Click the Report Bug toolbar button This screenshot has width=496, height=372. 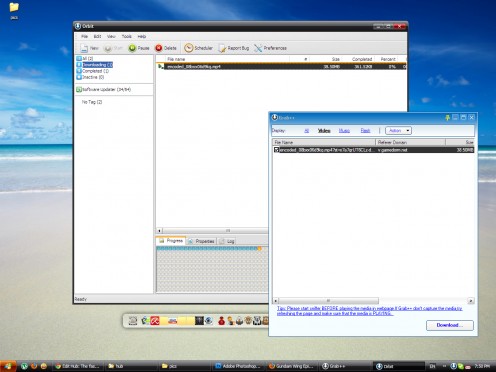tap(234, 48)
